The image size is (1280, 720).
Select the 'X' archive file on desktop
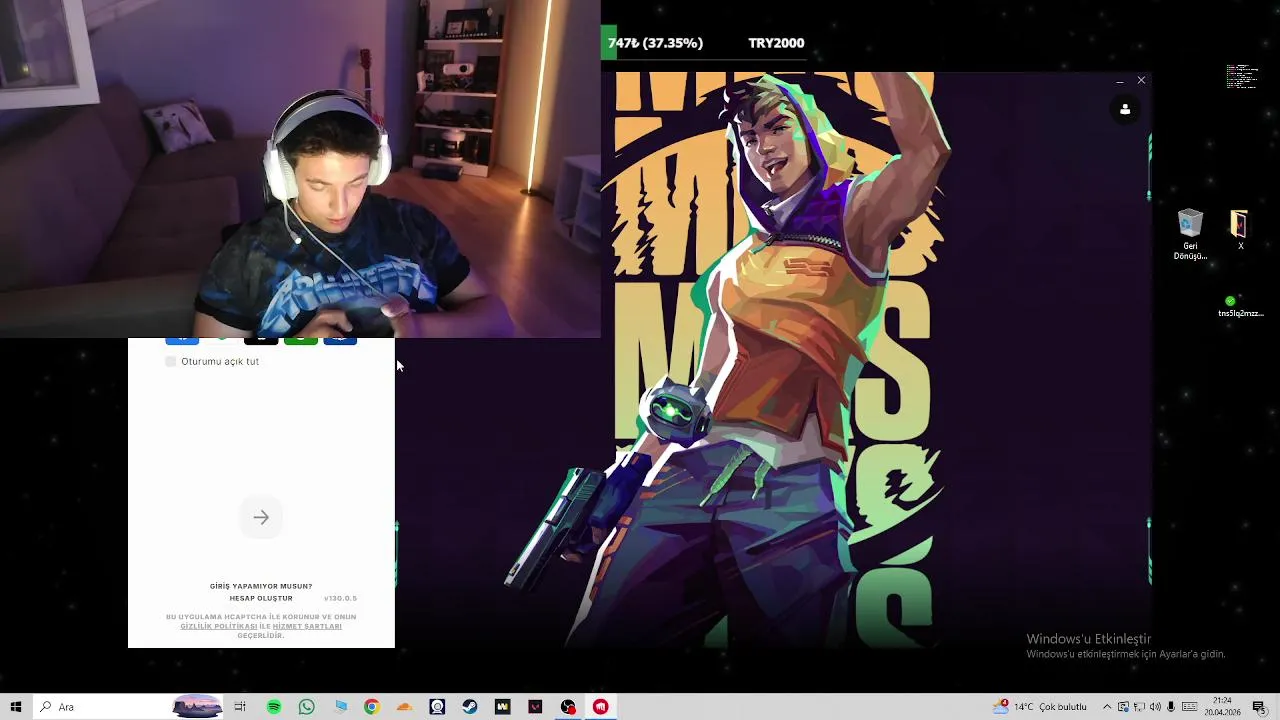1240,230
